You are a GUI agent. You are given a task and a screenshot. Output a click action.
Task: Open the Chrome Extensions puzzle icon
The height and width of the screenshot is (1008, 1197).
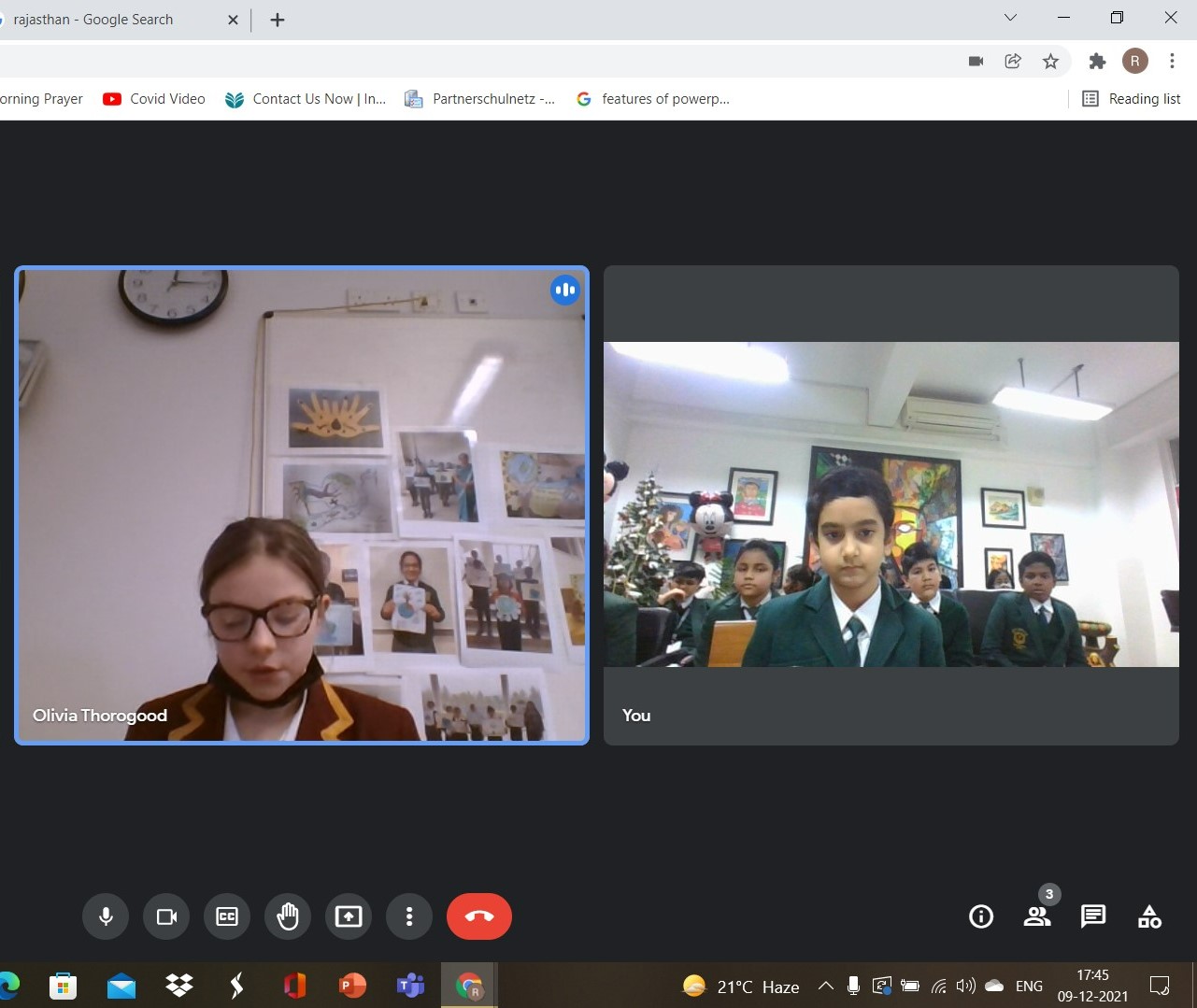(x=1097, y=62)
